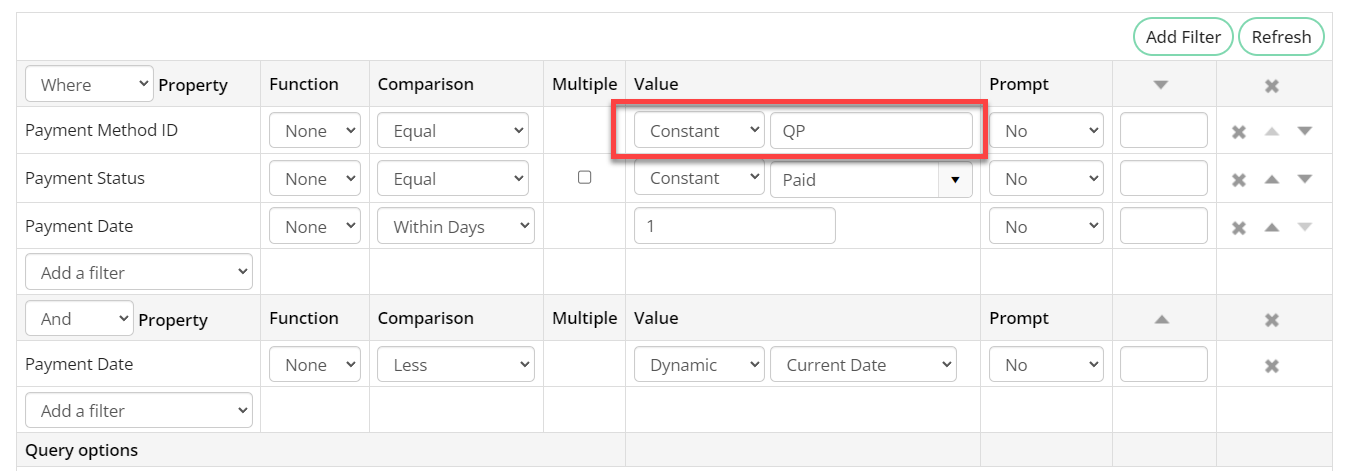The image size is (1347, 471).
Task: Expand the Paid value combo box arrow
Action: pyautogui.click(x=954, y=180)
